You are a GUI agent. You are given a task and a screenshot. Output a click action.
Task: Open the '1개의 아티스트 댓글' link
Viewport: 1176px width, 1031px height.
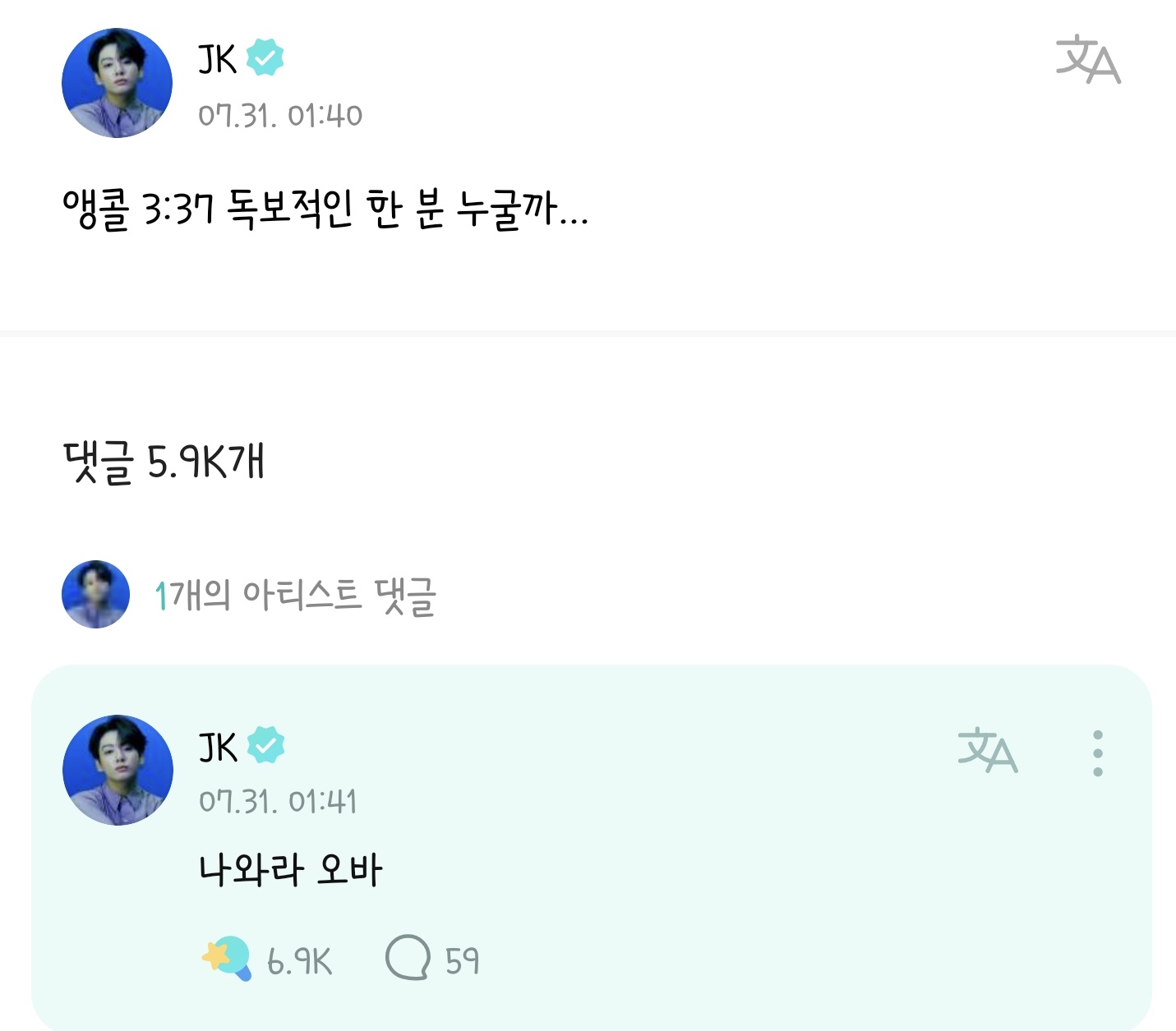(x=295, y=596)
